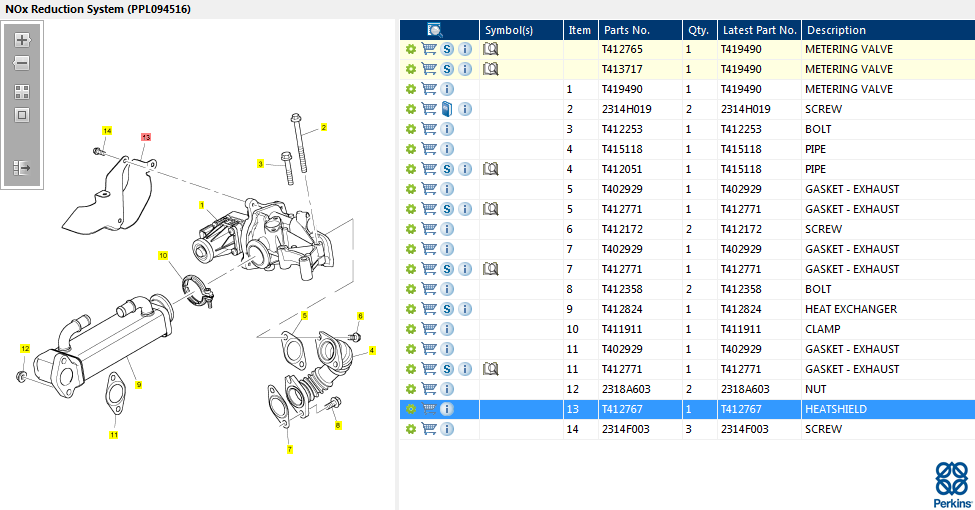The height and width of the screenshot is (510, 975).
Task: Add bolt T412253 to cart
Action: pyautogui.click(x=429, y=129)
